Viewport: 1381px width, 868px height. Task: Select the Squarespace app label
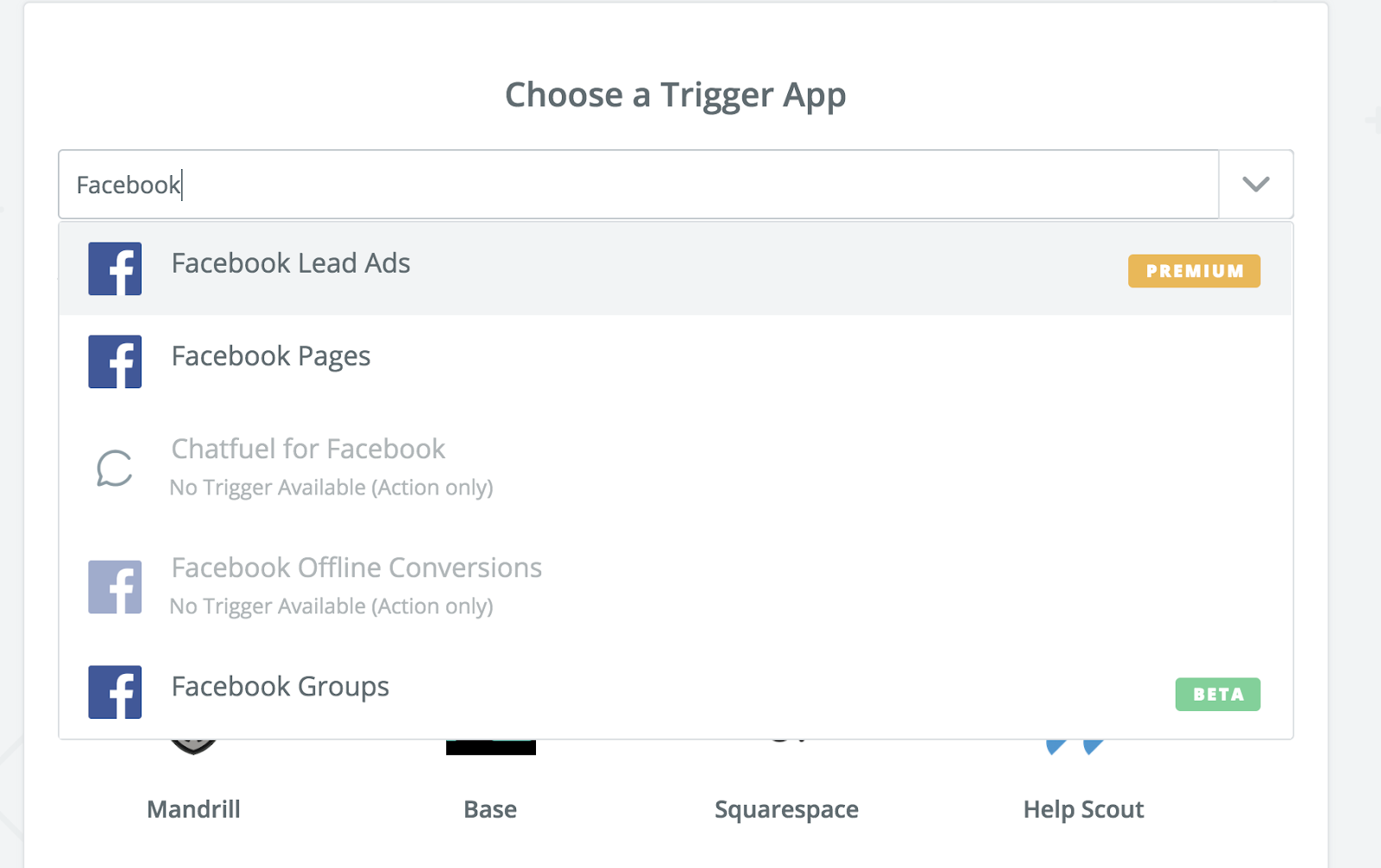786,809
